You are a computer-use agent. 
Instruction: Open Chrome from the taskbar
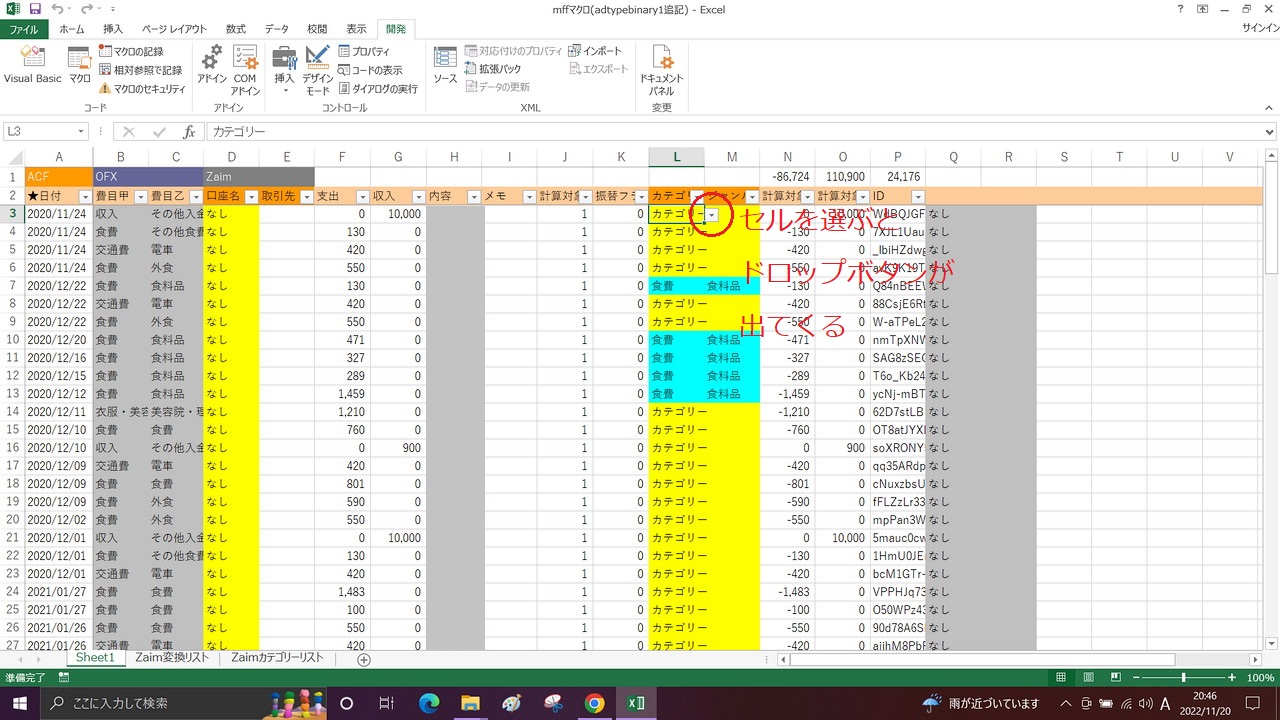(x=594, y=703)
